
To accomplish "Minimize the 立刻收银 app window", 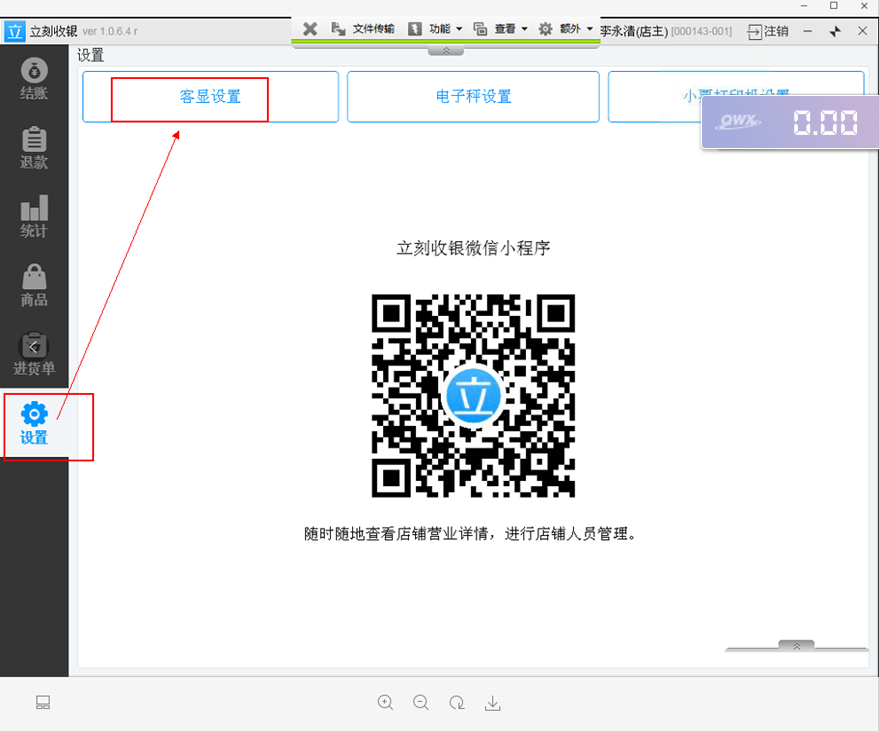I will [808, 31].
